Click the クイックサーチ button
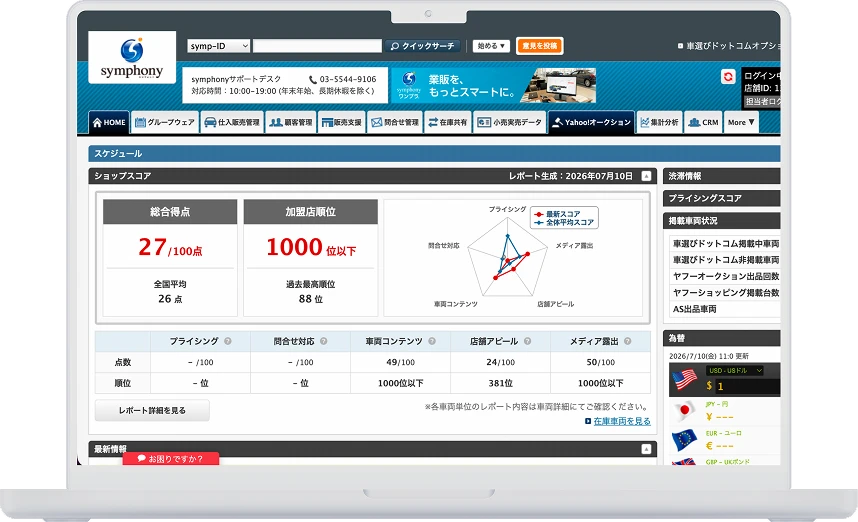The image size is (858, 522). click(422, 46)
